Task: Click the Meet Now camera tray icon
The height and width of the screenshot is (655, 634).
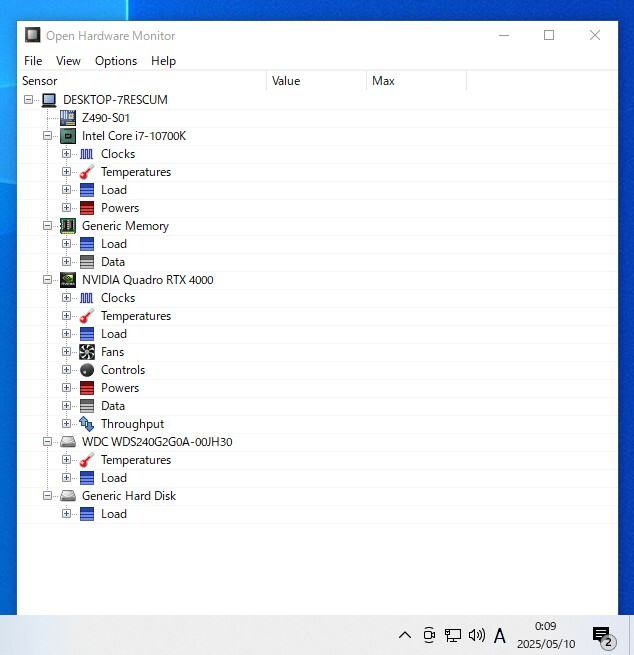Action: coord(429,635)
